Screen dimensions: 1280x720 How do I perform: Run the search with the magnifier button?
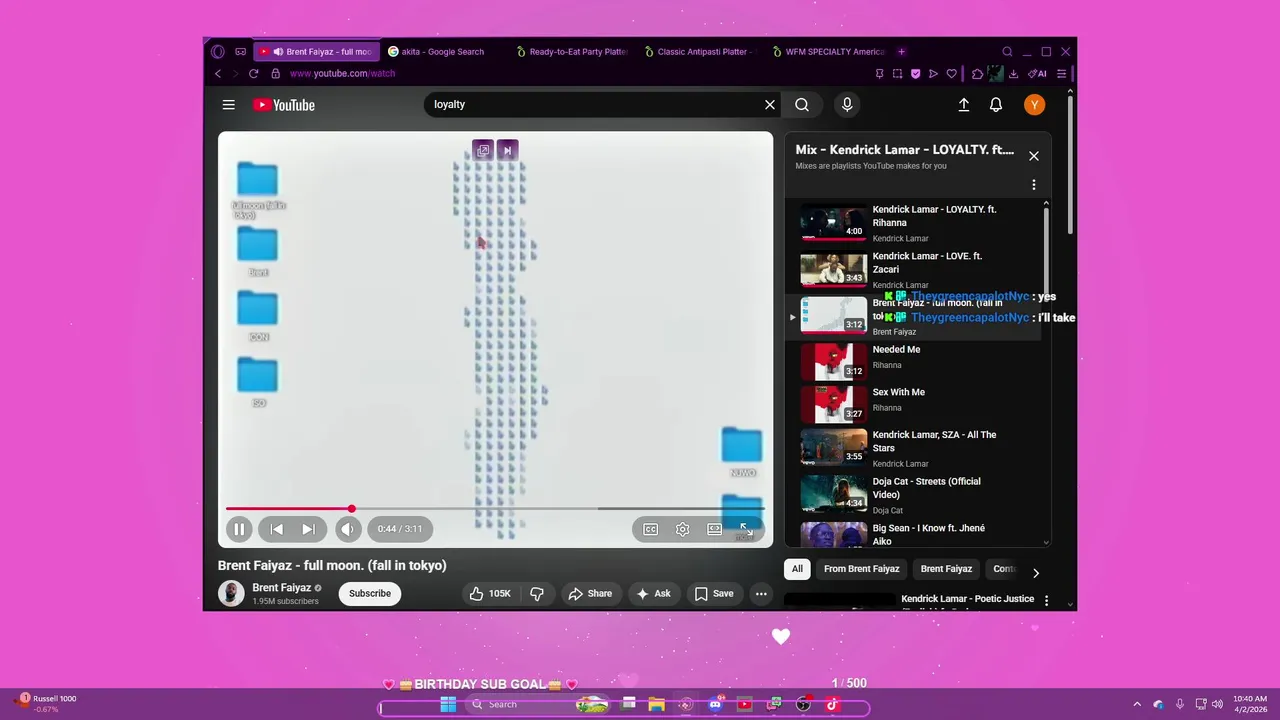pyautogui.click(x=802, y=105)
